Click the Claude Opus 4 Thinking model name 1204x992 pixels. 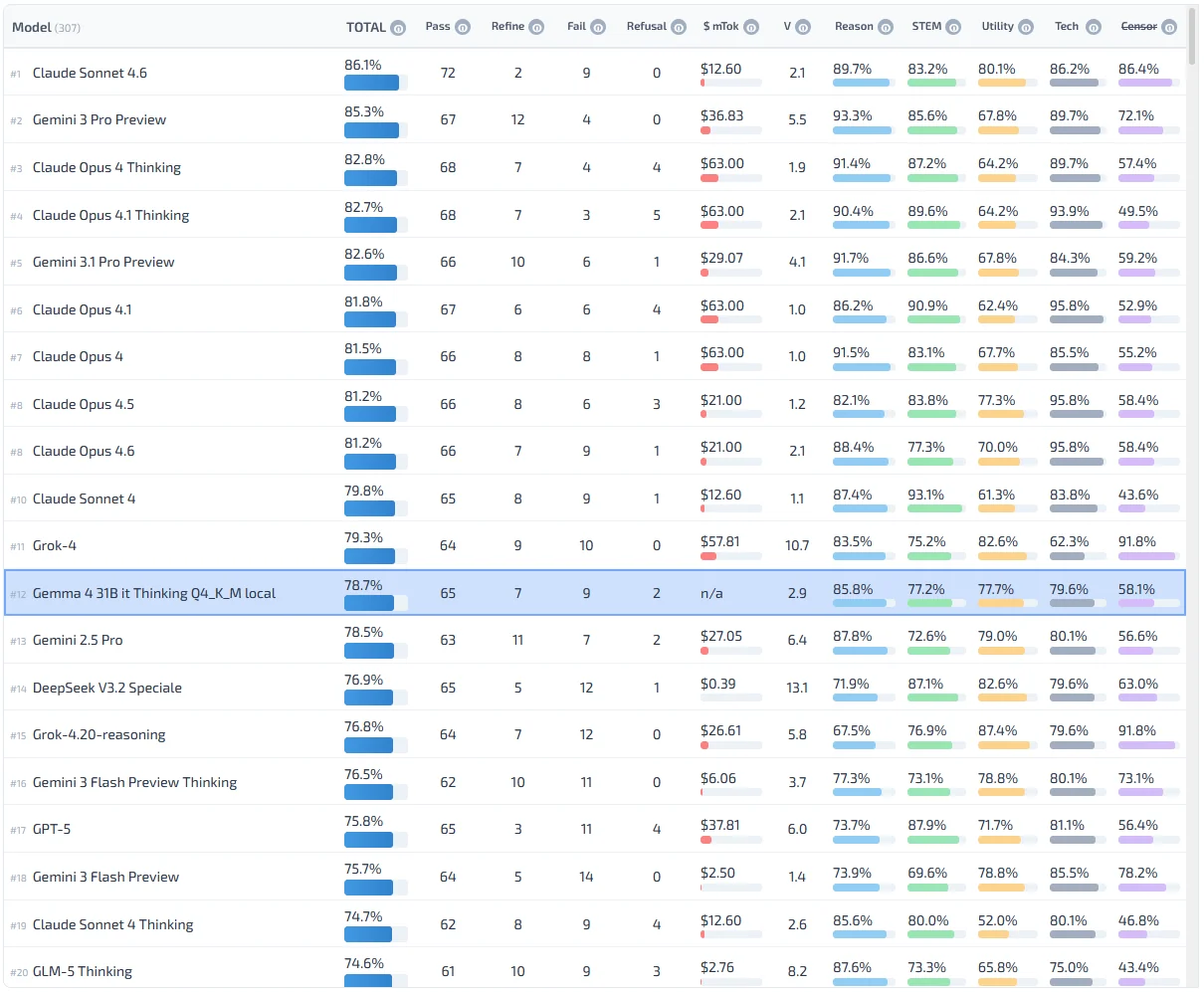[x=106, y=167]
